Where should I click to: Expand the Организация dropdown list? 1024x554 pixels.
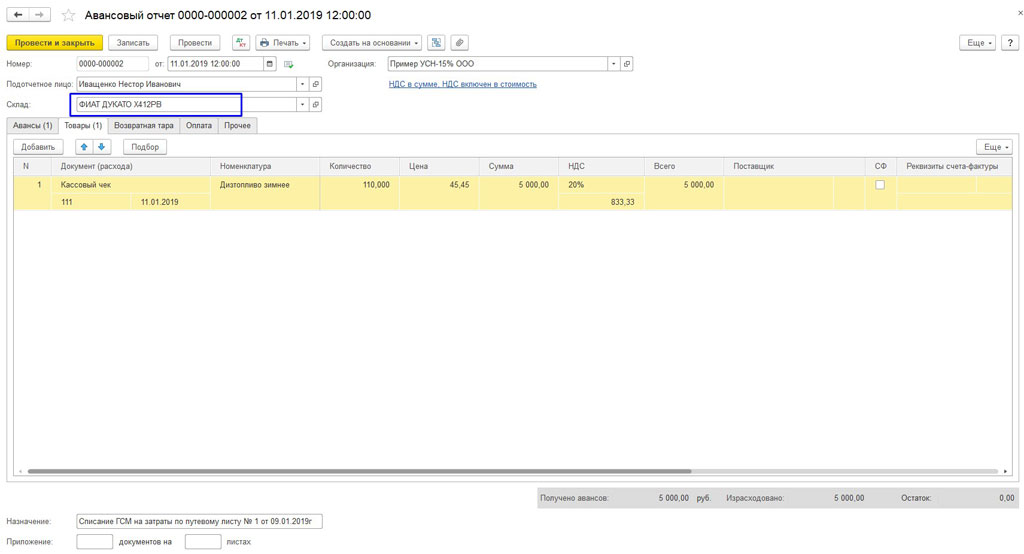pyautogui.click(x=613, y=64)
